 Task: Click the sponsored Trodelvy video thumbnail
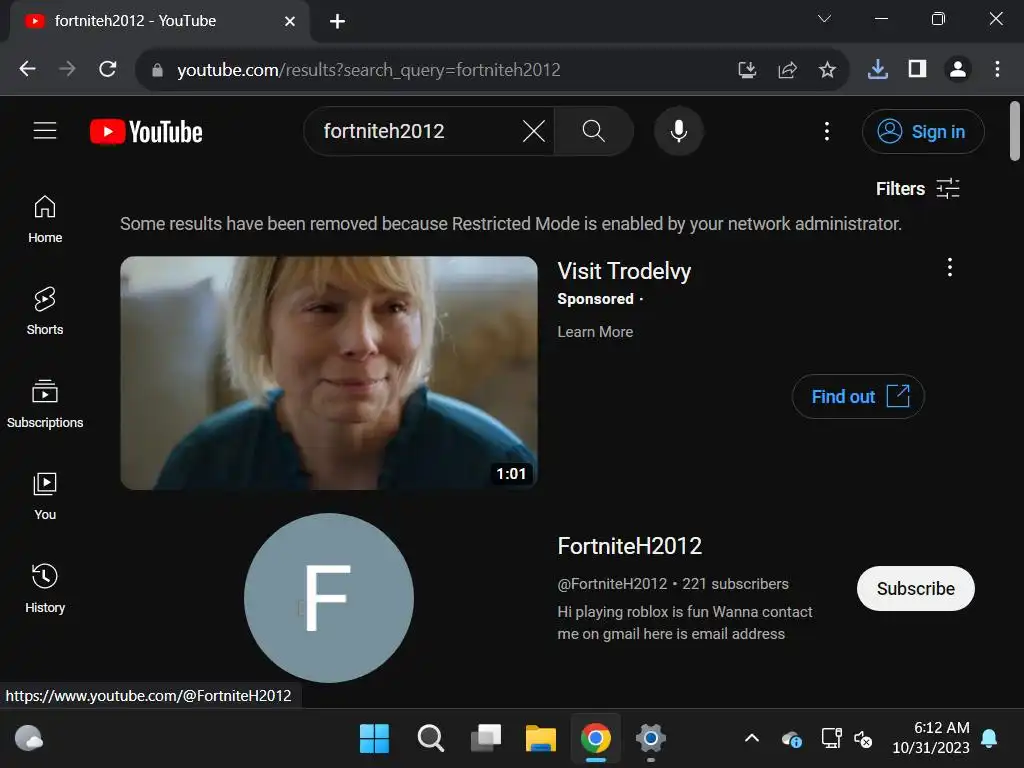coord(329,373)
